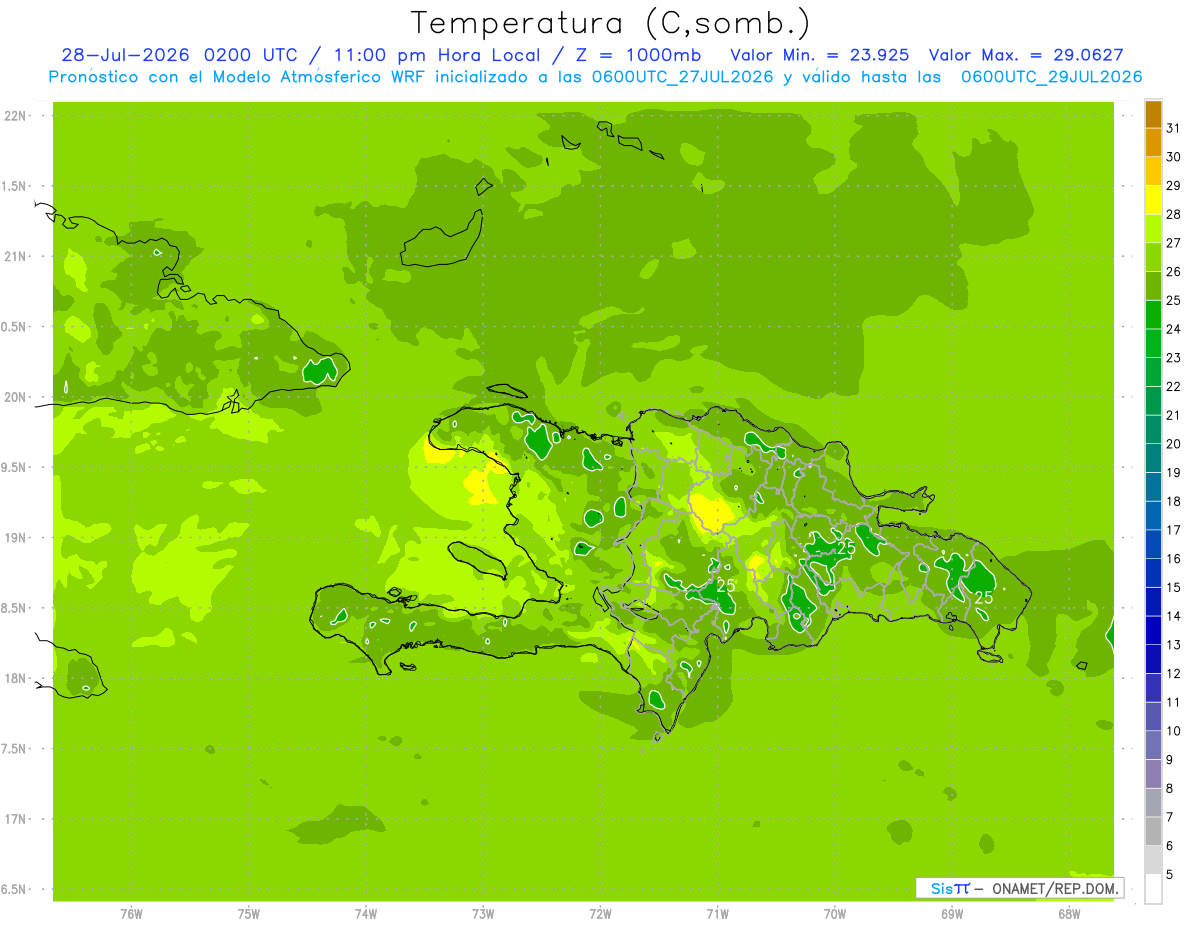Click the "20N" latitude axis label

[x=15, y=397]
